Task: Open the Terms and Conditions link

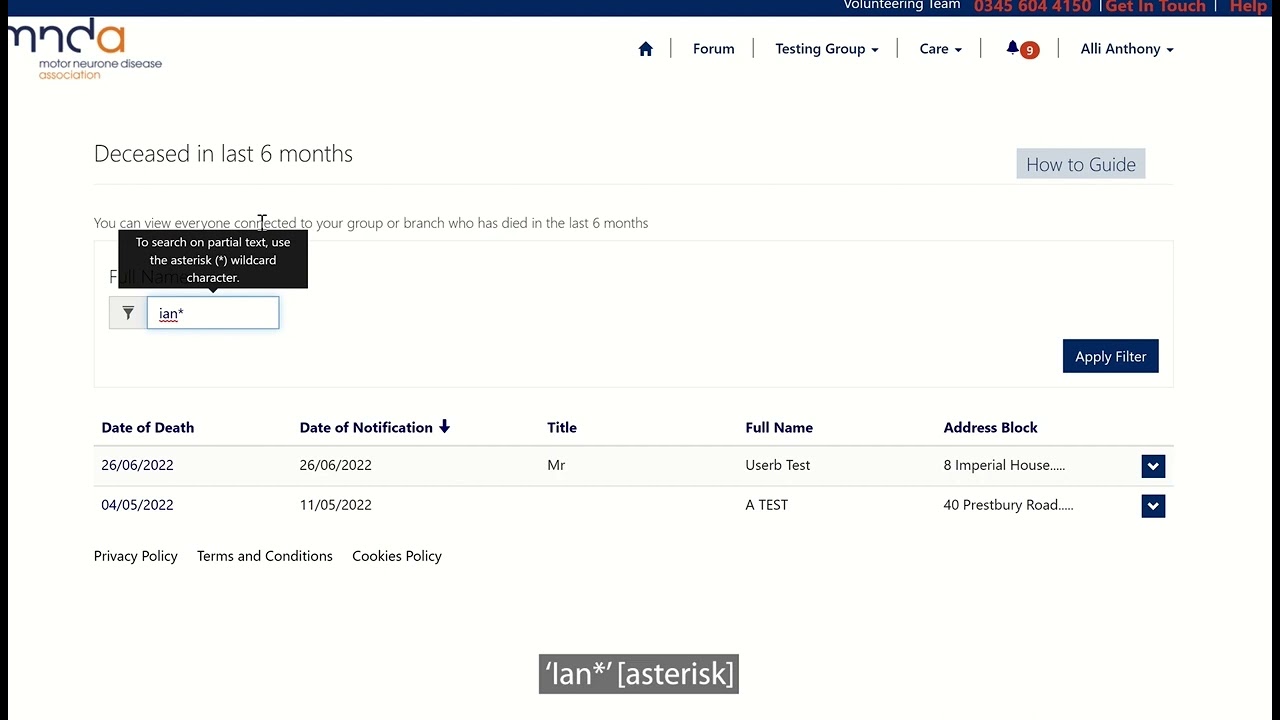Action: pos(265,556)
